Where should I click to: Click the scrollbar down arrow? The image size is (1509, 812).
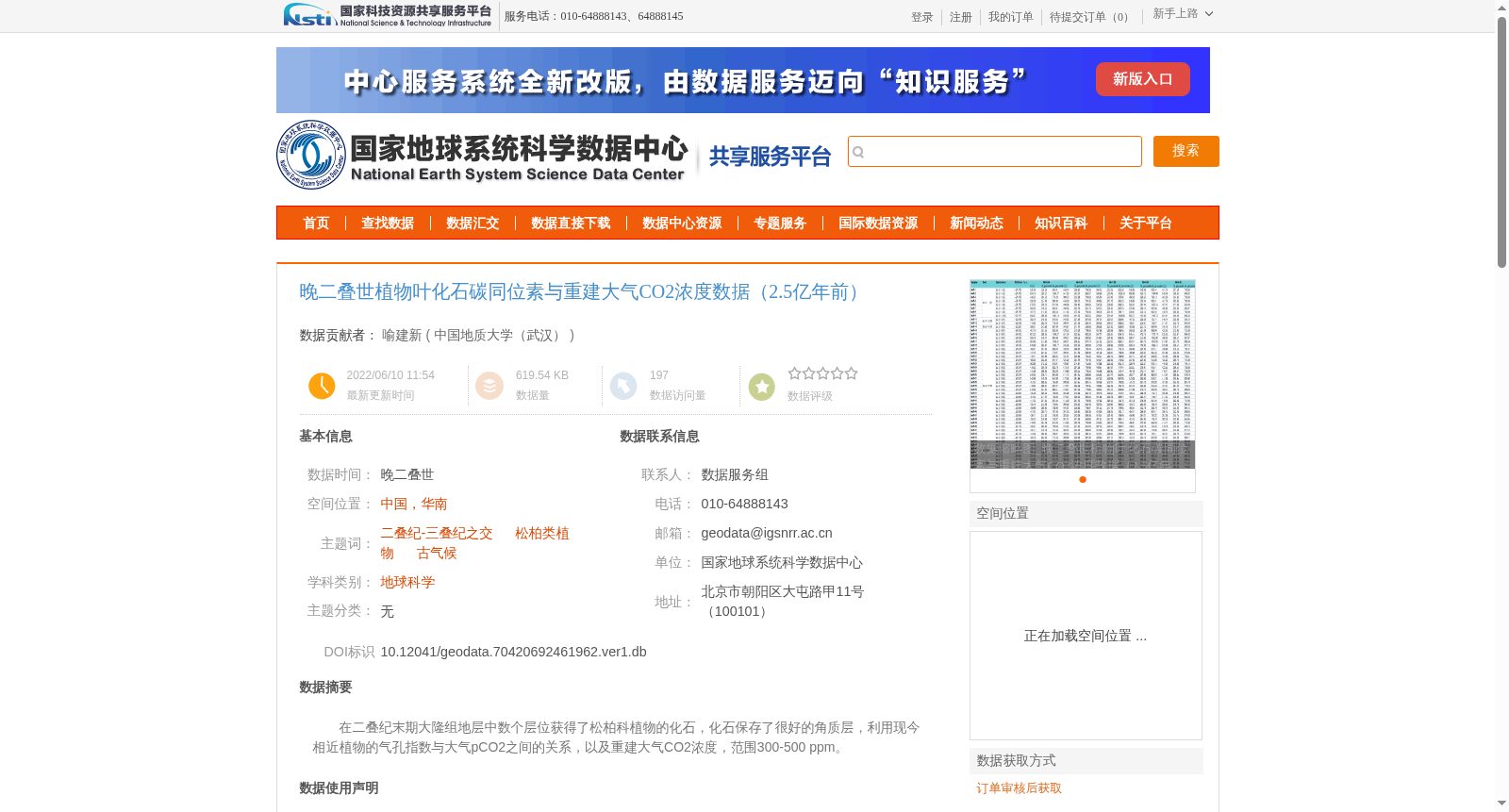point(1501,804)
